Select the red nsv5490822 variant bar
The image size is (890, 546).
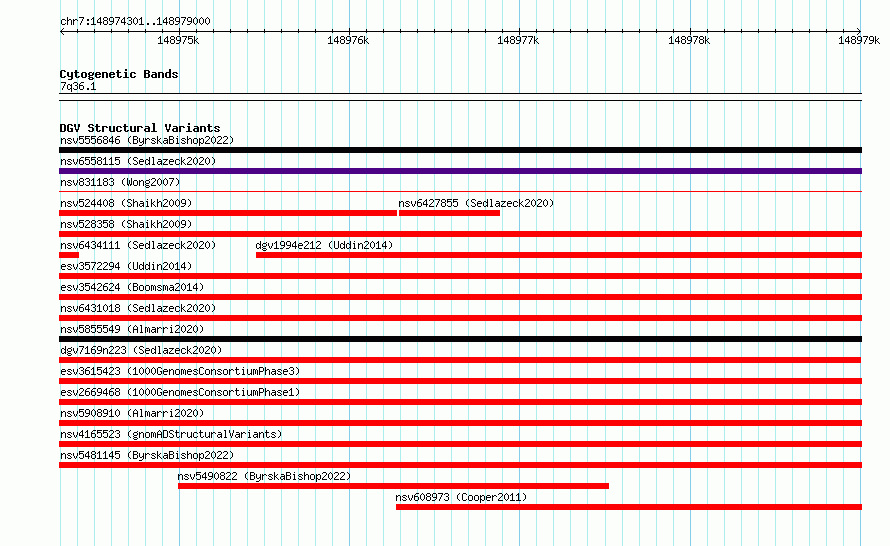[x=393, y=486]
